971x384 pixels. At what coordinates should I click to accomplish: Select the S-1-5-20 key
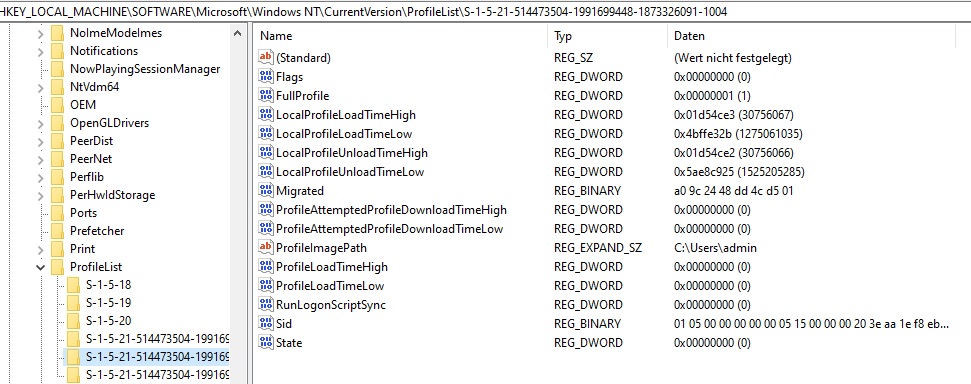point(108,321)
